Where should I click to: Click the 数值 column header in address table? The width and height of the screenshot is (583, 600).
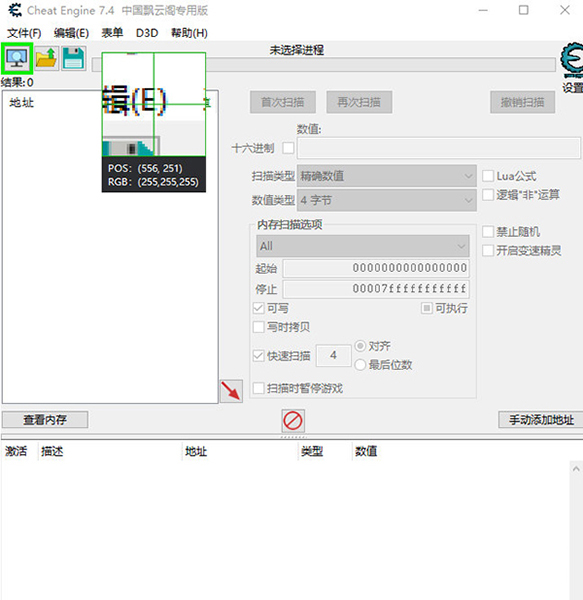(366, 452)
